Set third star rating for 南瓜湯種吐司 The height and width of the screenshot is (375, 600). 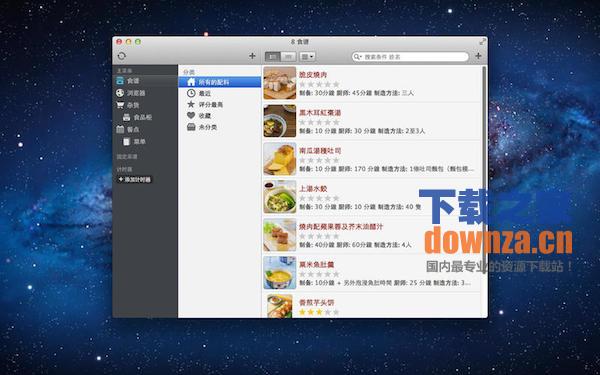point(319,160)
